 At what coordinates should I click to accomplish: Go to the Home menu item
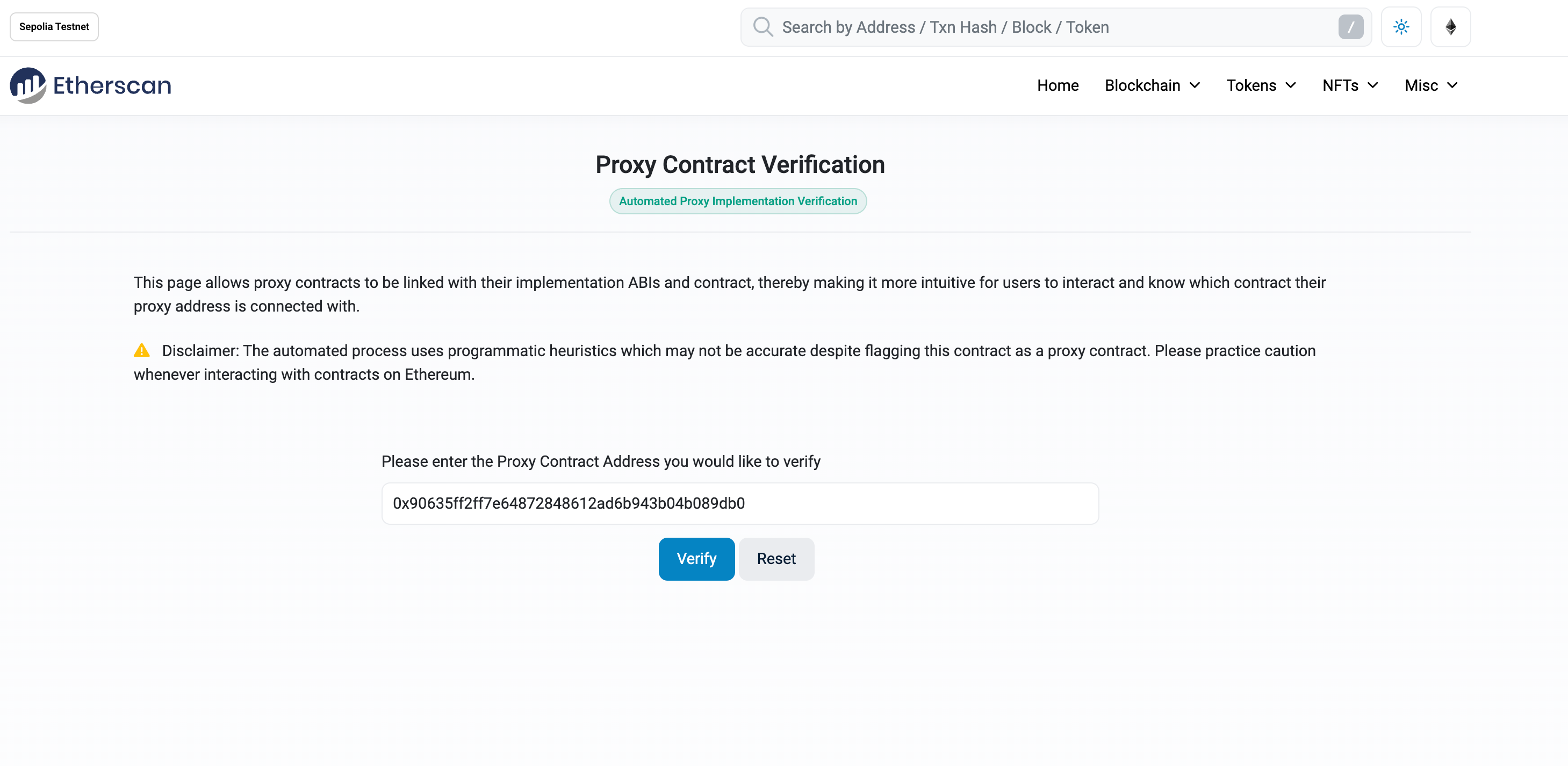coord(1058,85)
